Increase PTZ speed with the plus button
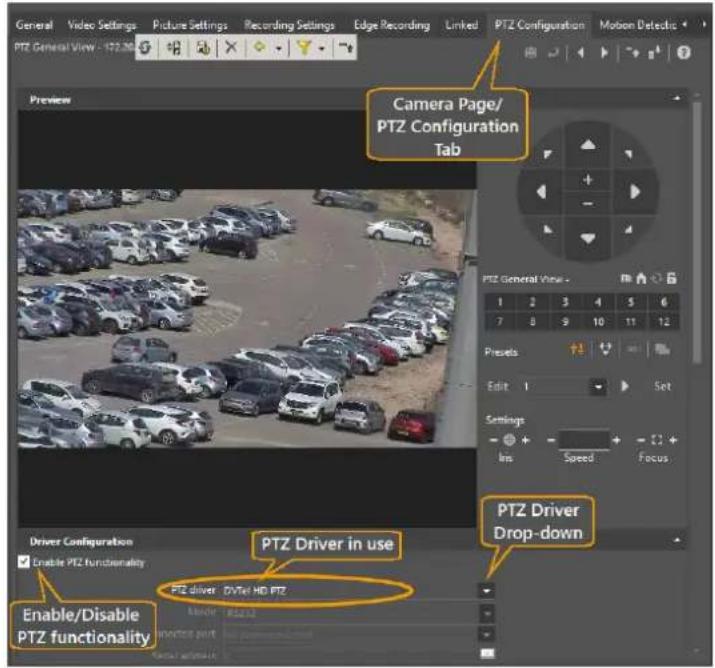This screenshot has height=668, width=715. [x=617, y=440]
